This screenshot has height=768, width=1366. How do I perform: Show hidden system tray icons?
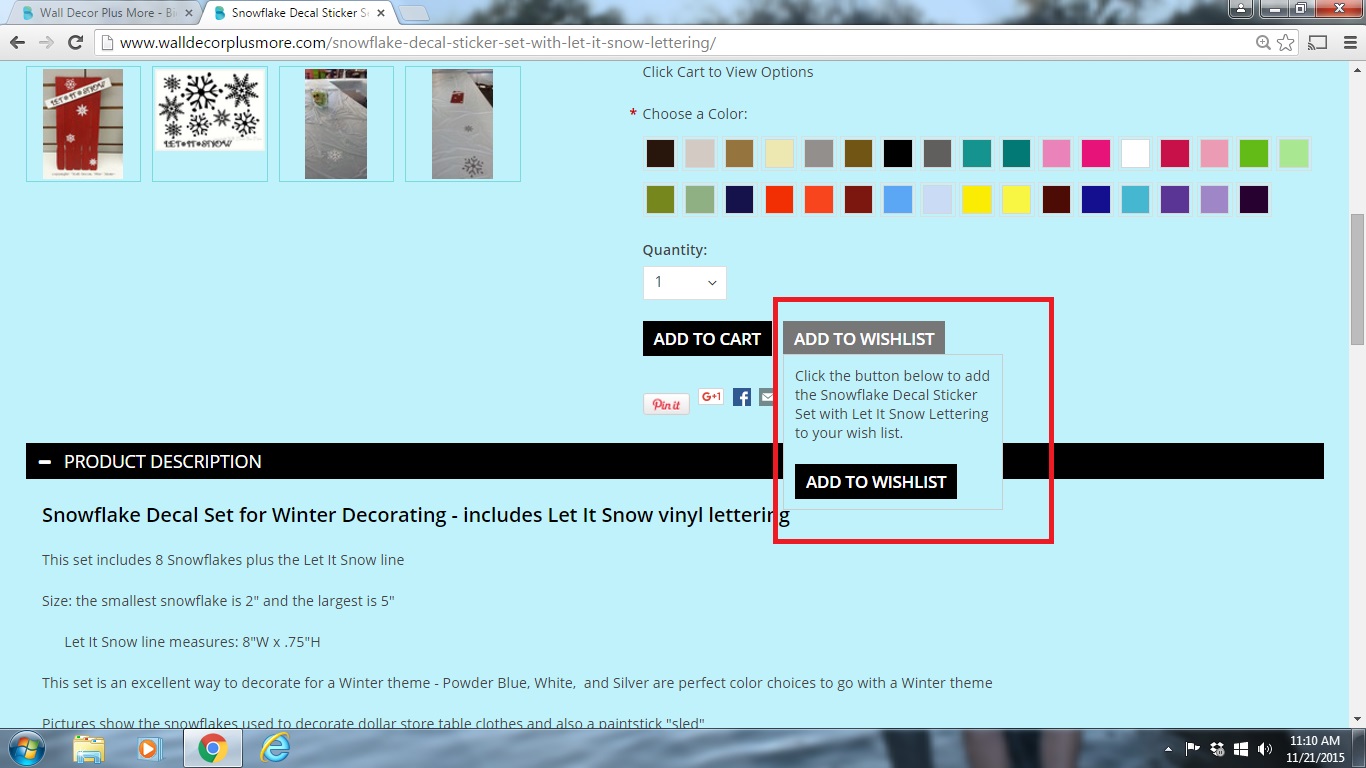click(x=1168, y=749)
